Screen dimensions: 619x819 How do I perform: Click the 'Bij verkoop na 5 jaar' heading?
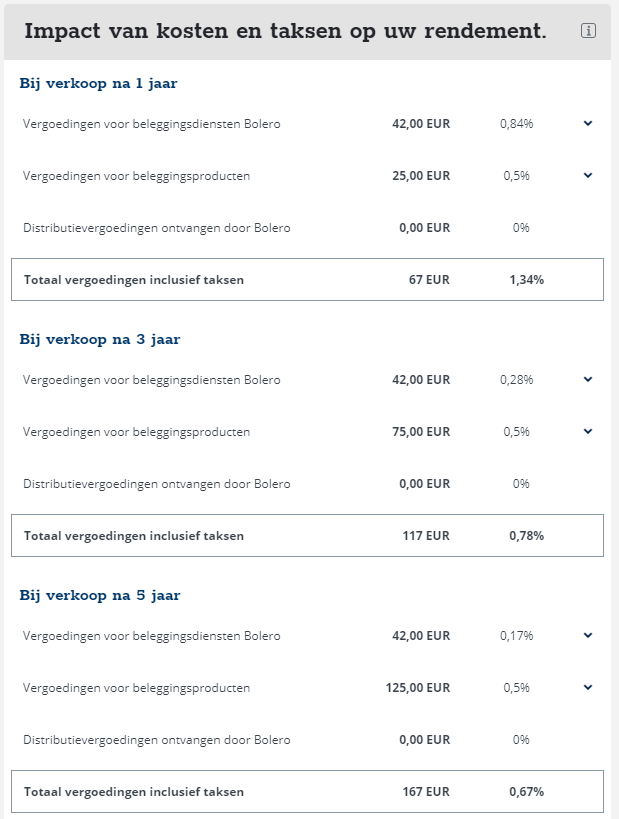tap(100, 595)
